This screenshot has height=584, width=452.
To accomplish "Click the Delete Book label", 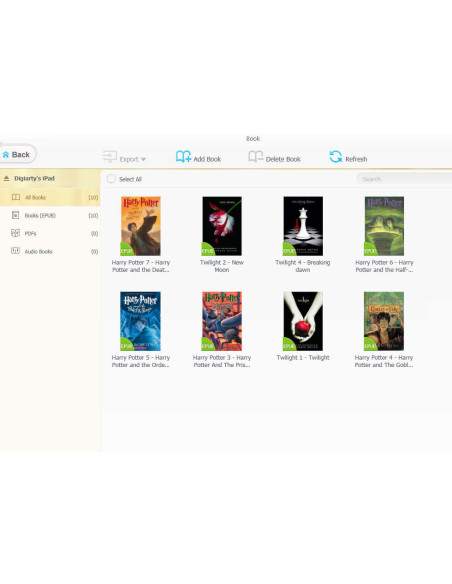I will (x=283, y=159).
